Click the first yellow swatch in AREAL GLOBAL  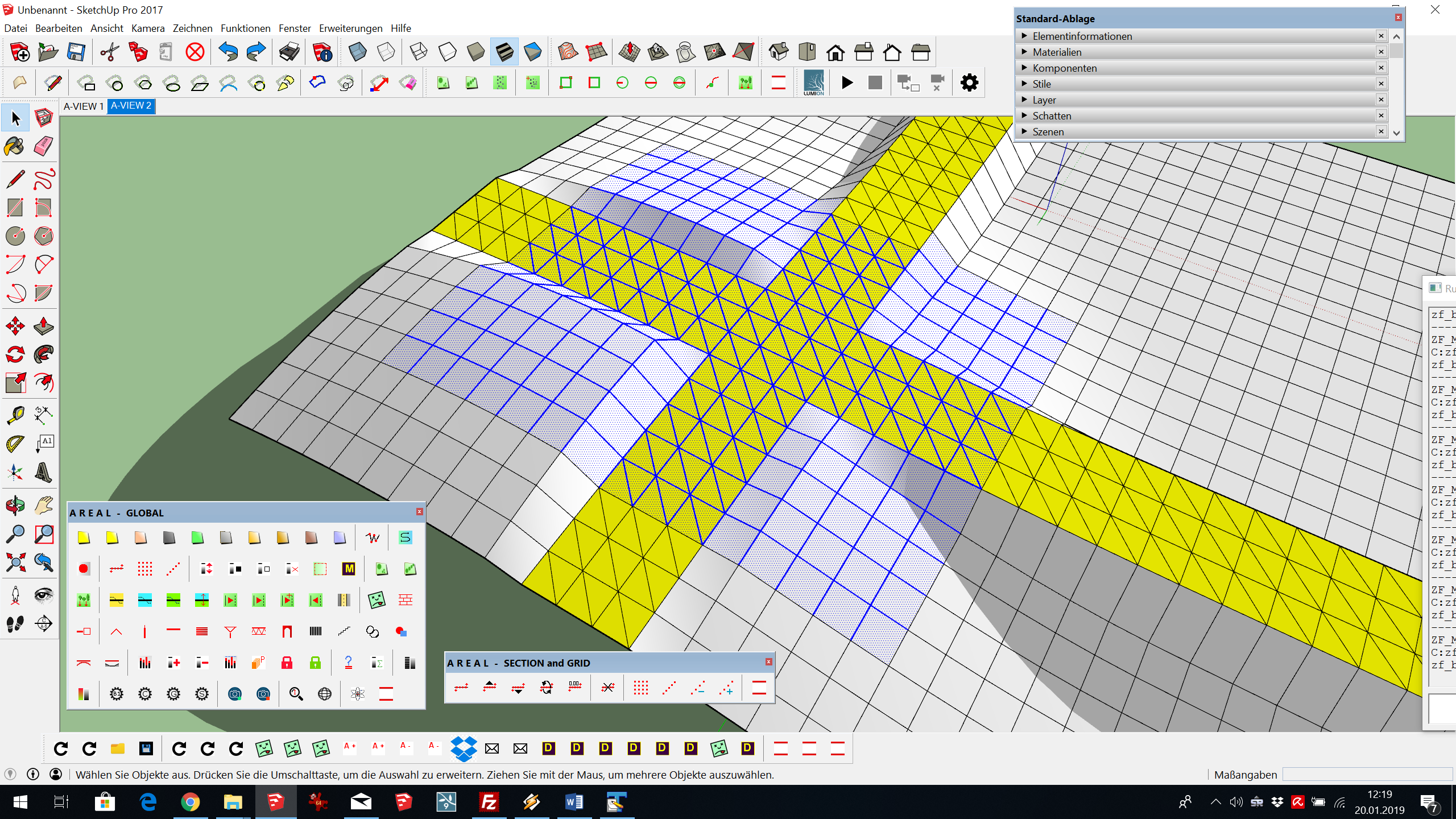pos(84,537)
